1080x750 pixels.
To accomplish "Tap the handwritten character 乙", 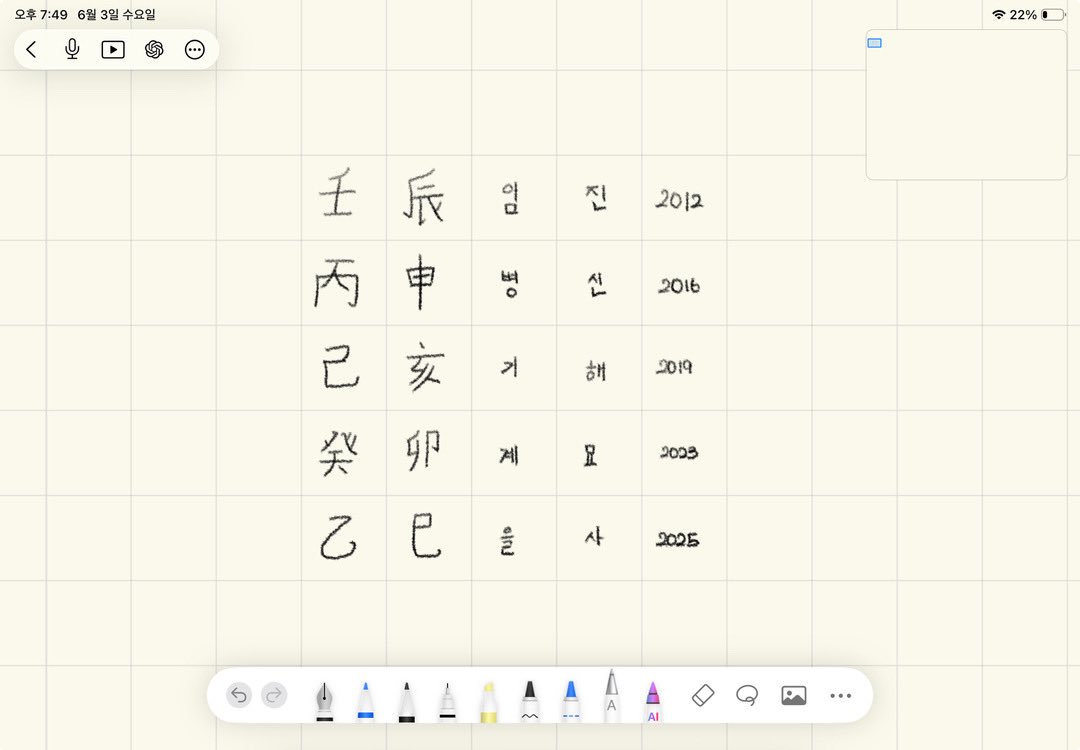I will (x=338, y=537).
